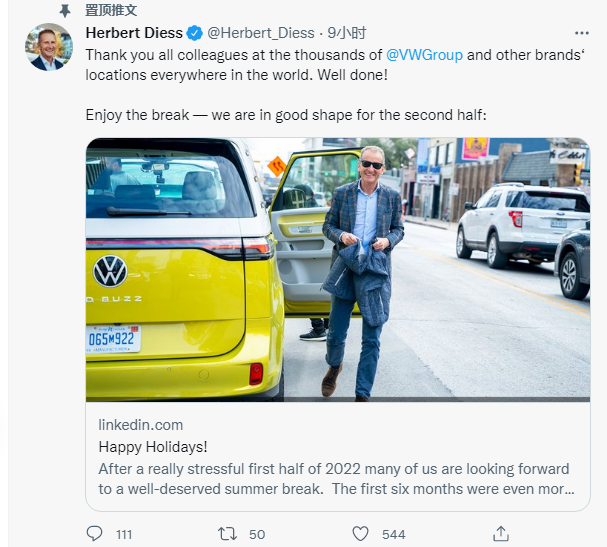Click the reply speech bubble icon

pyautogui.click(x=95, y=534)
